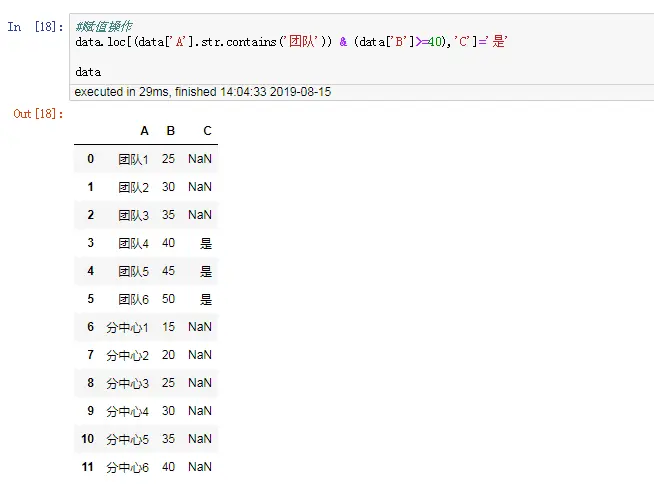Click the Out[18] output prompt
654x486 pixels.
tap(38, 114)
